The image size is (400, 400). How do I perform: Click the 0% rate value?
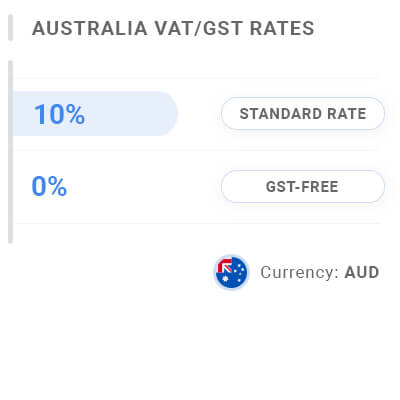point(49,186)
